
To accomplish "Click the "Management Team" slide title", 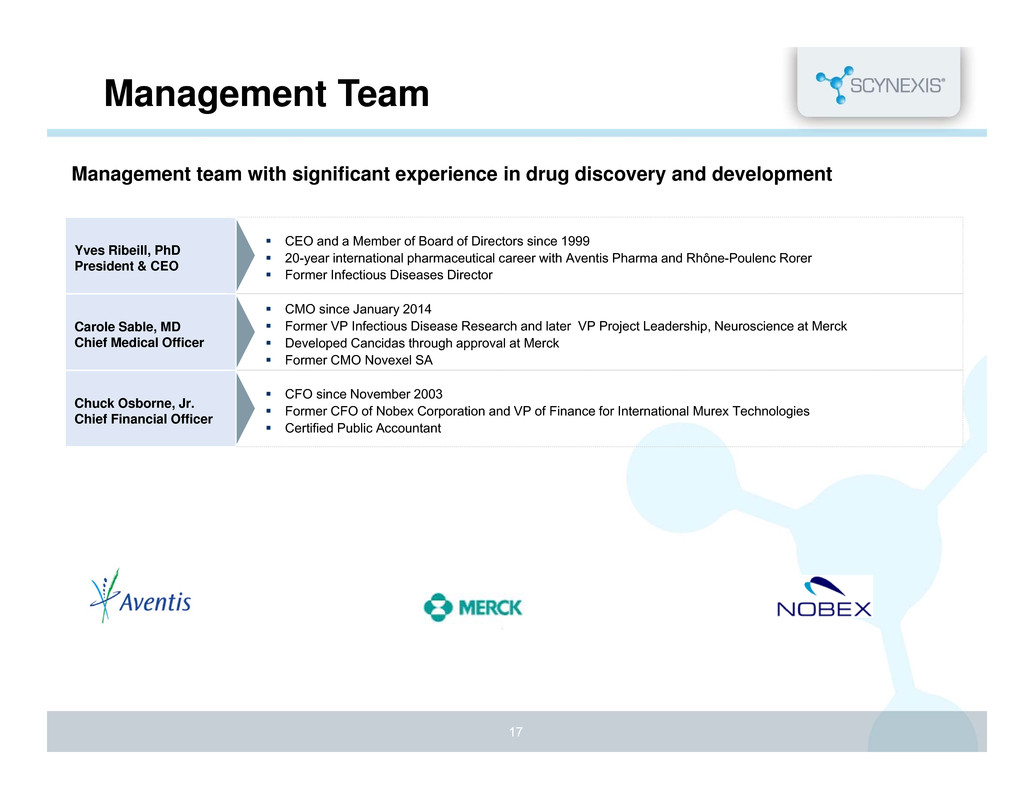I will point(267,95).
